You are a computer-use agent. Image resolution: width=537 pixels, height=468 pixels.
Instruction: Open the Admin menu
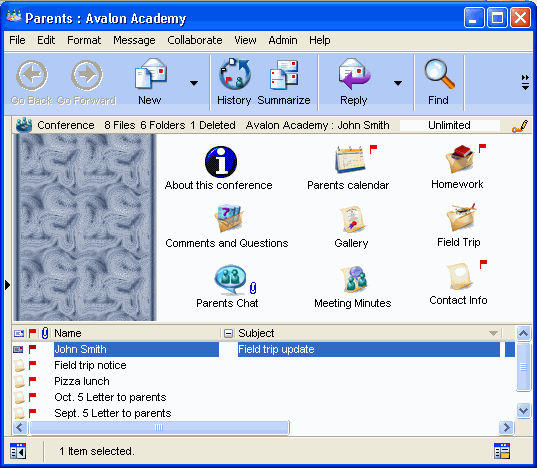pos(283,40)
